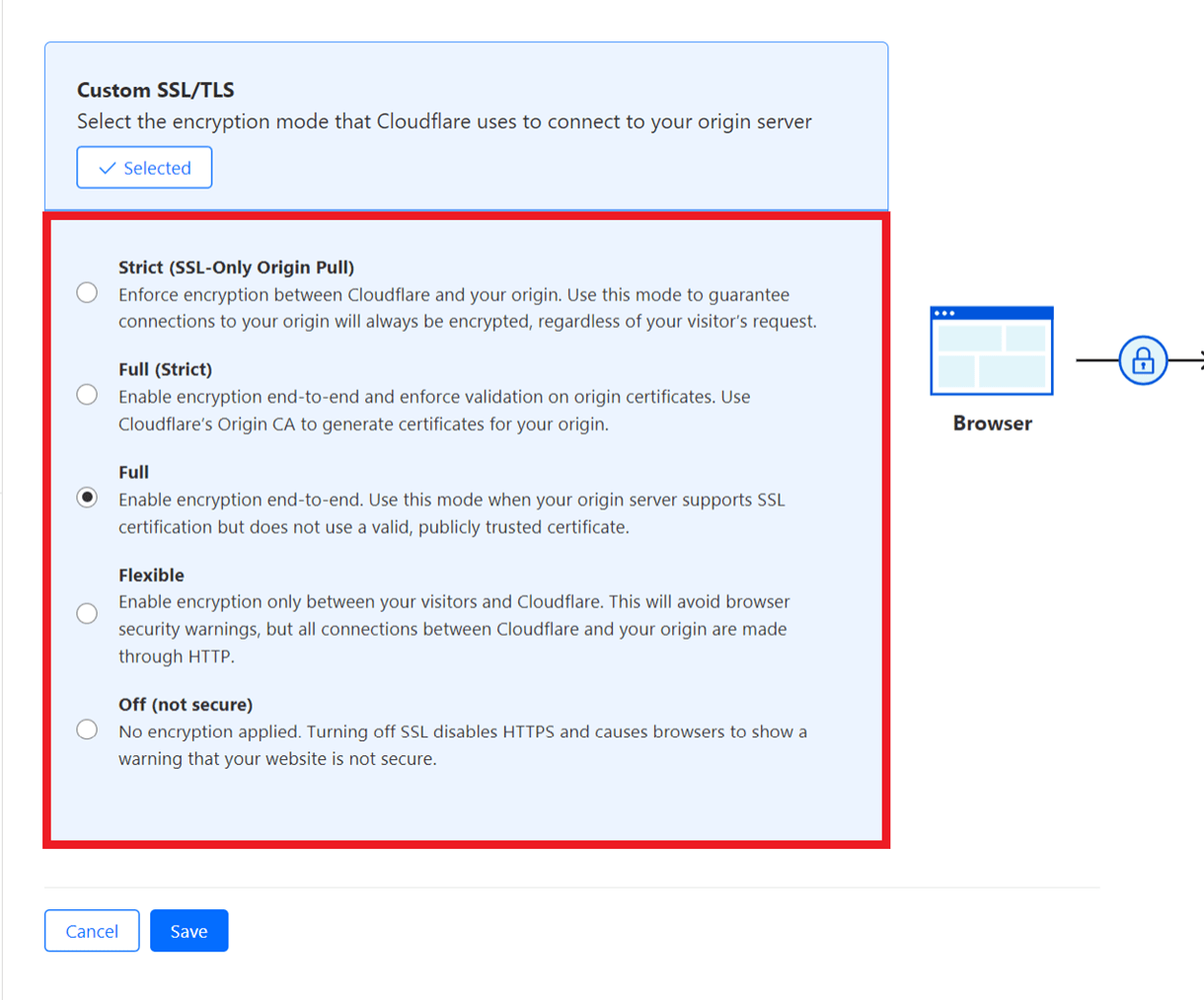Click the Cancel button

pos(92,931)
